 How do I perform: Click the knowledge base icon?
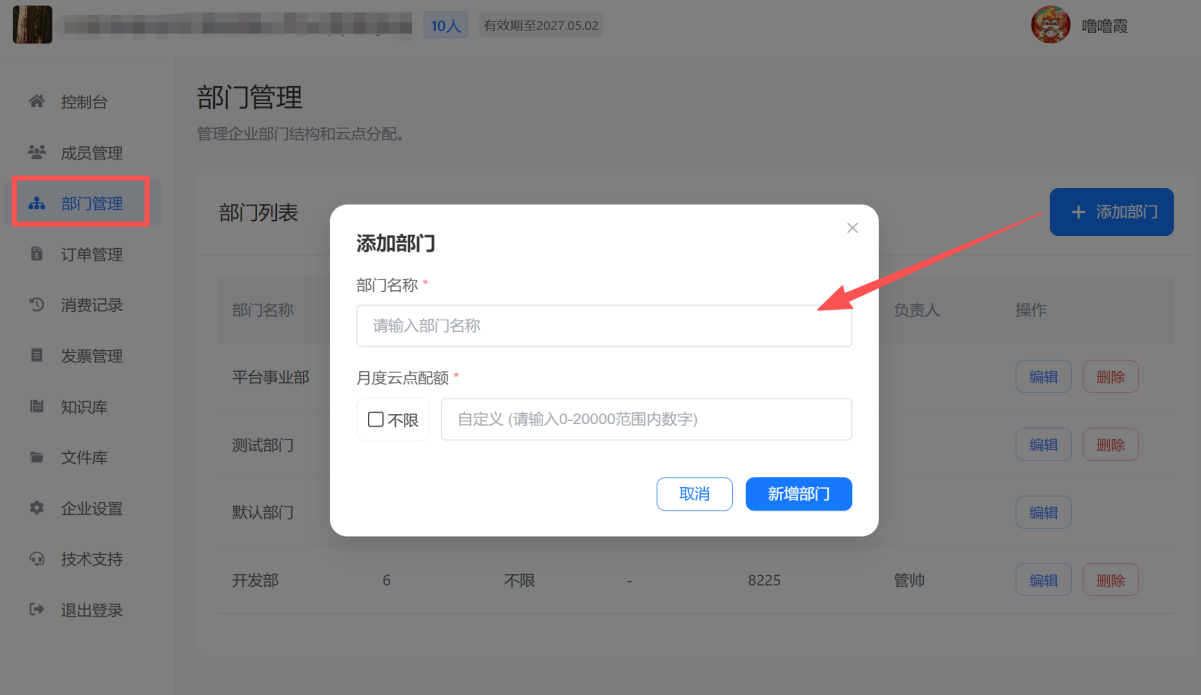tap(37, 407)
